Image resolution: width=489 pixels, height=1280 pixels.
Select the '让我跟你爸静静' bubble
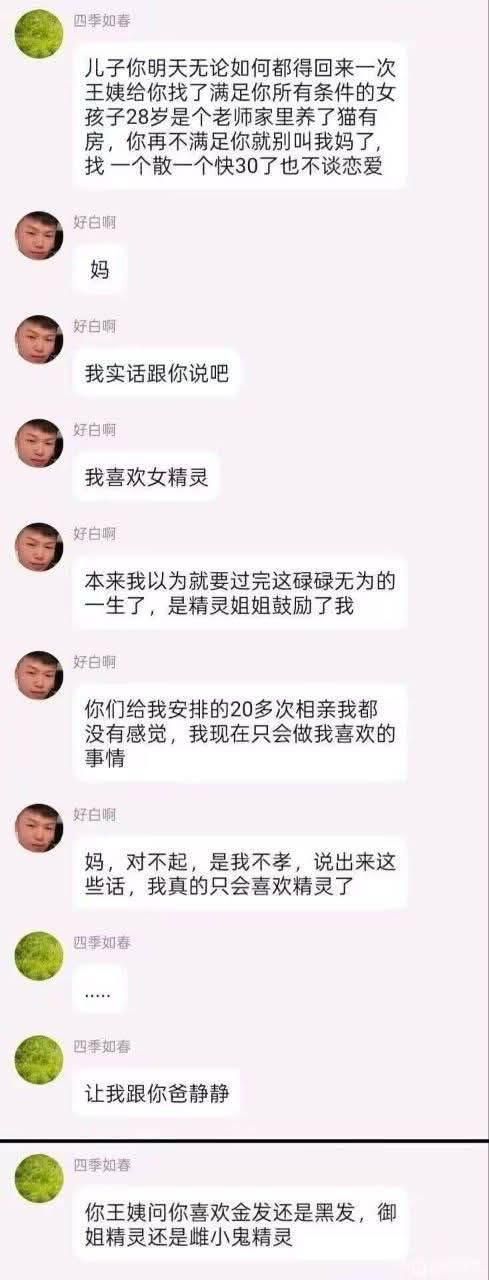157,1094
